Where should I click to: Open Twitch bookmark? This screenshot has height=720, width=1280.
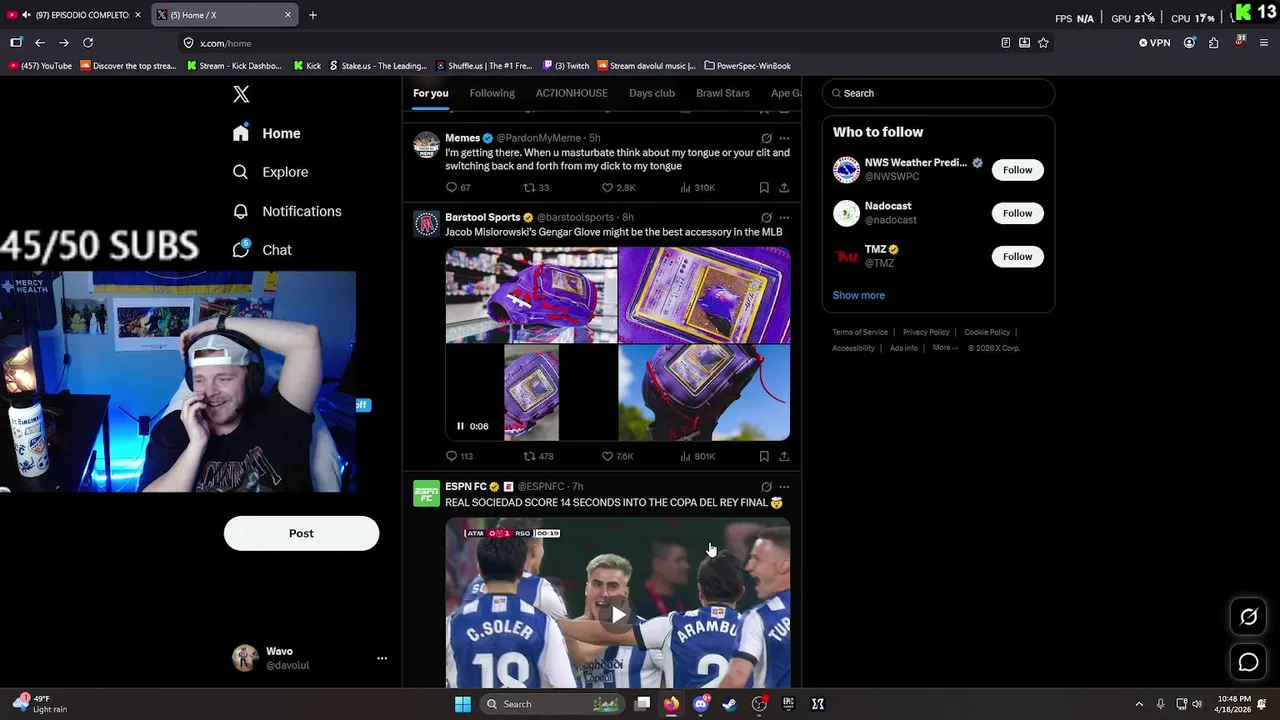(x=566, y=66)
